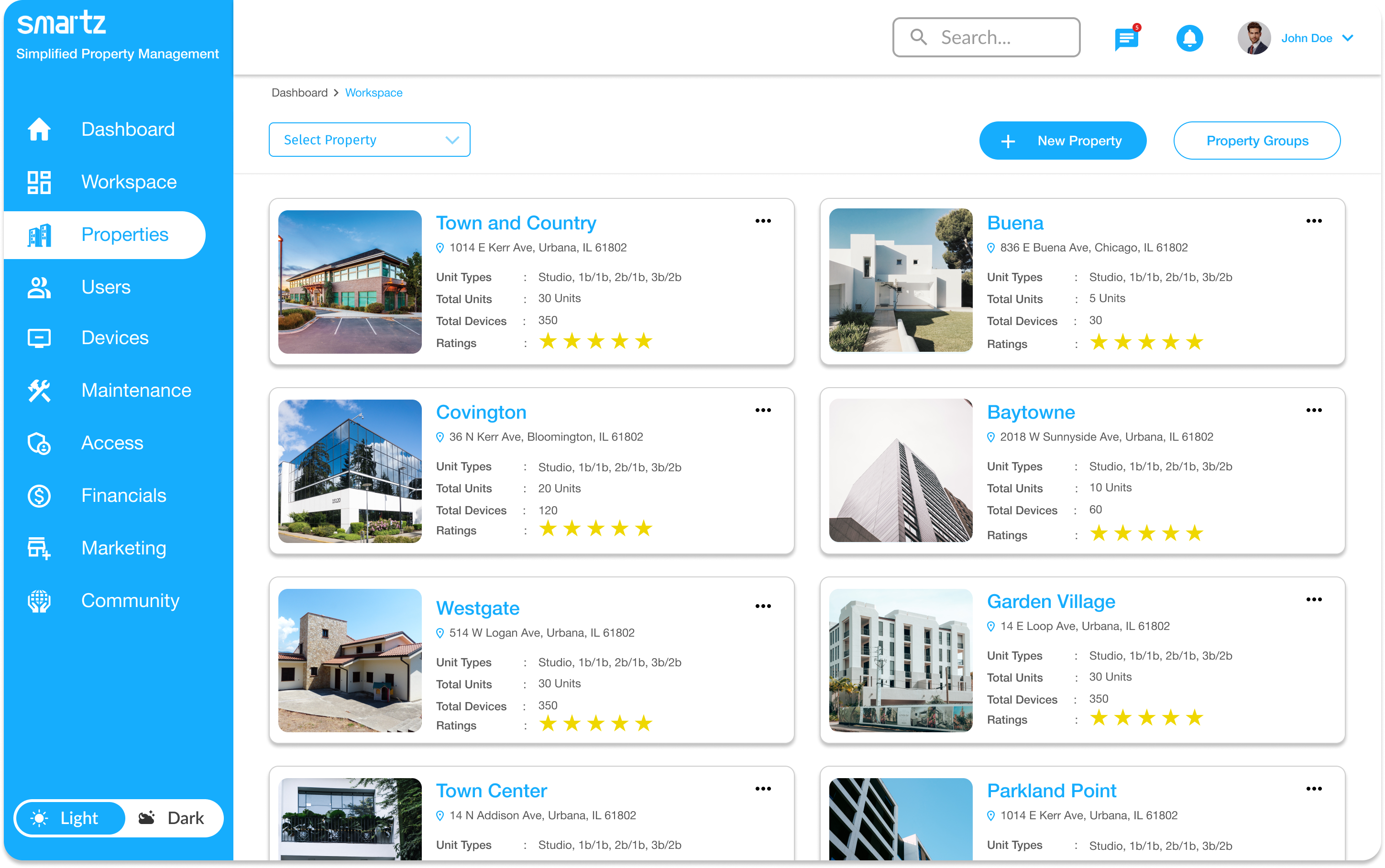
Task: Open Town and Country property title
Action: click(x=516, y=223)
